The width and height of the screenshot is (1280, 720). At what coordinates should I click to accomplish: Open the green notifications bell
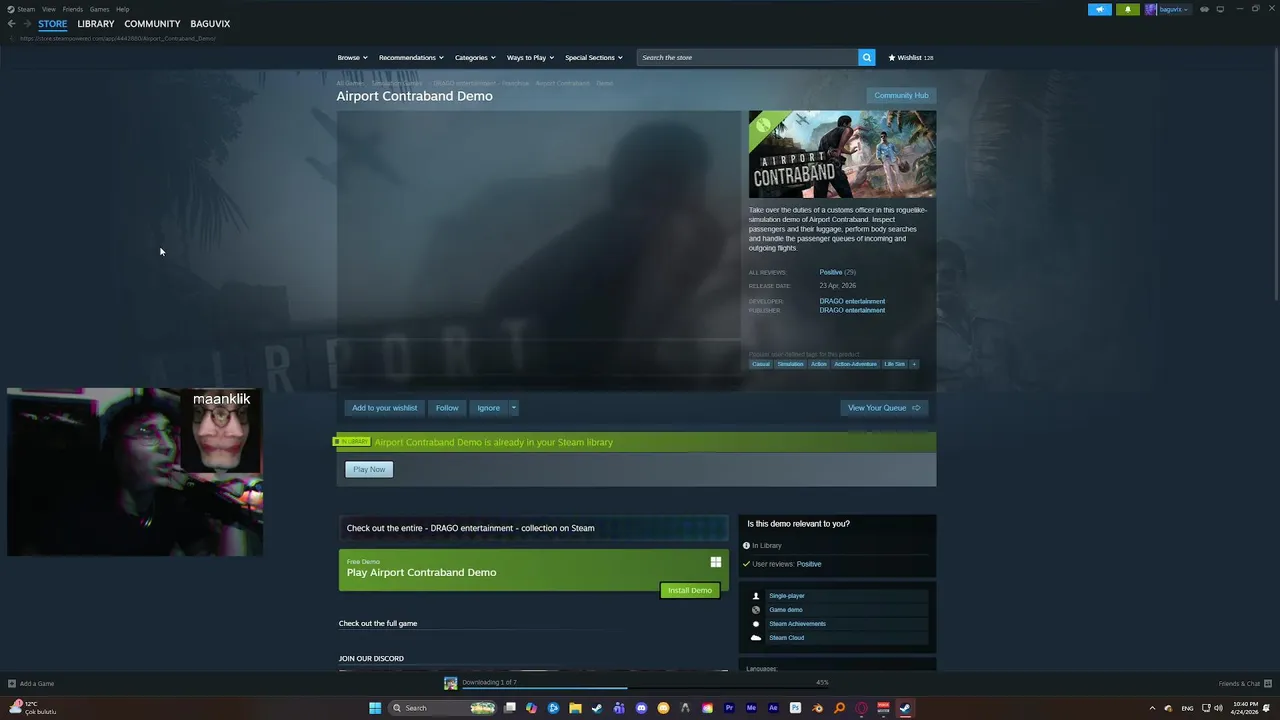pyautogui.click(x=1127, y=9)
